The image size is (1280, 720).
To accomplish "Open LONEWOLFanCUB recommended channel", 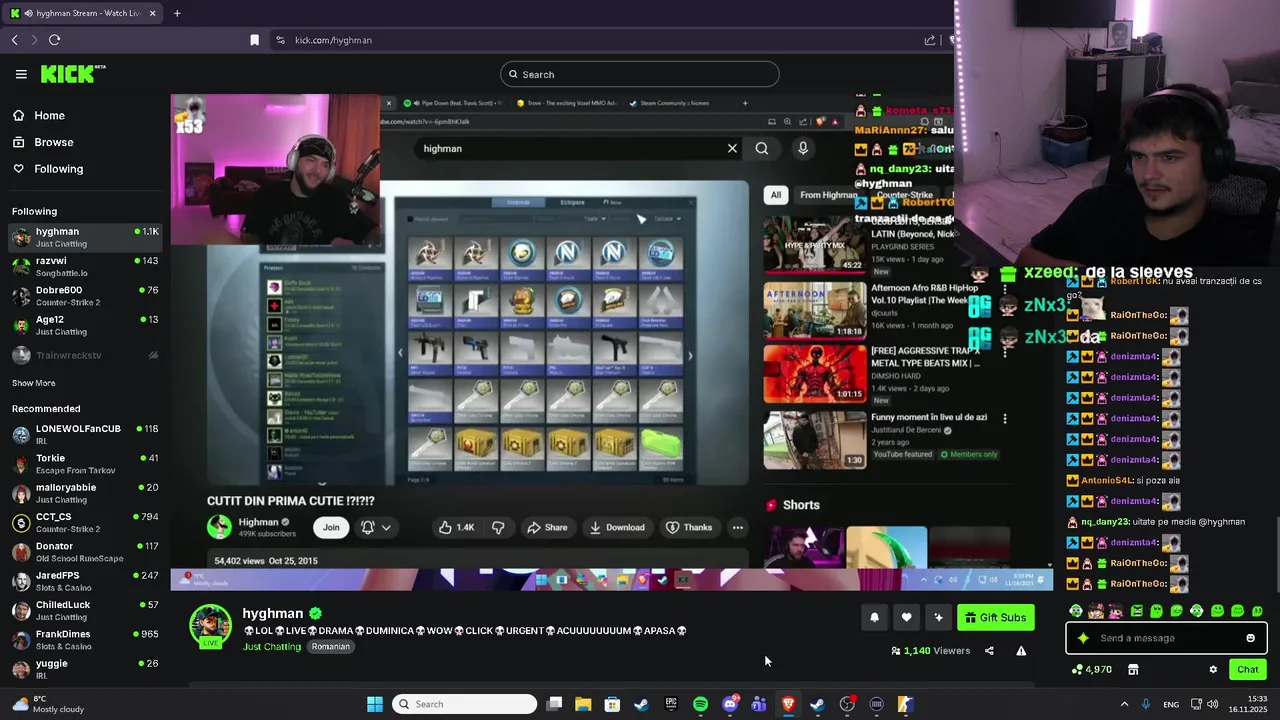I will (x=85, y=434).
